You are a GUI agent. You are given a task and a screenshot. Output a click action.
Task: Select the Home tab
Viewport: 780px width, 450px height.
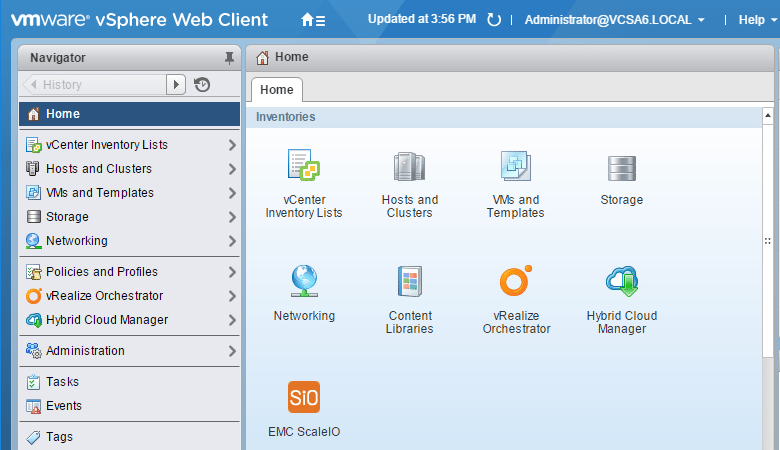point(277,90)
